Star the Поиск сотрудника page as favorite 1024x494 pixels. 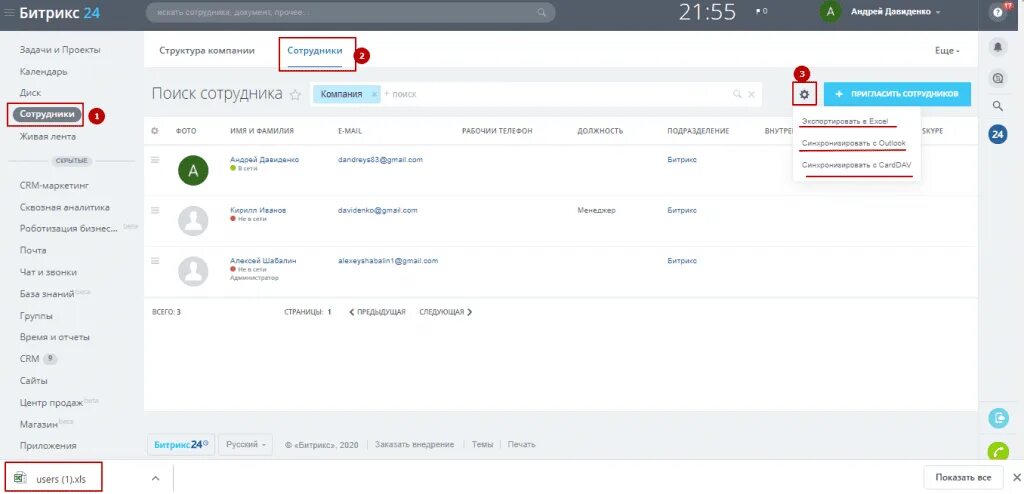coord(295,95)
